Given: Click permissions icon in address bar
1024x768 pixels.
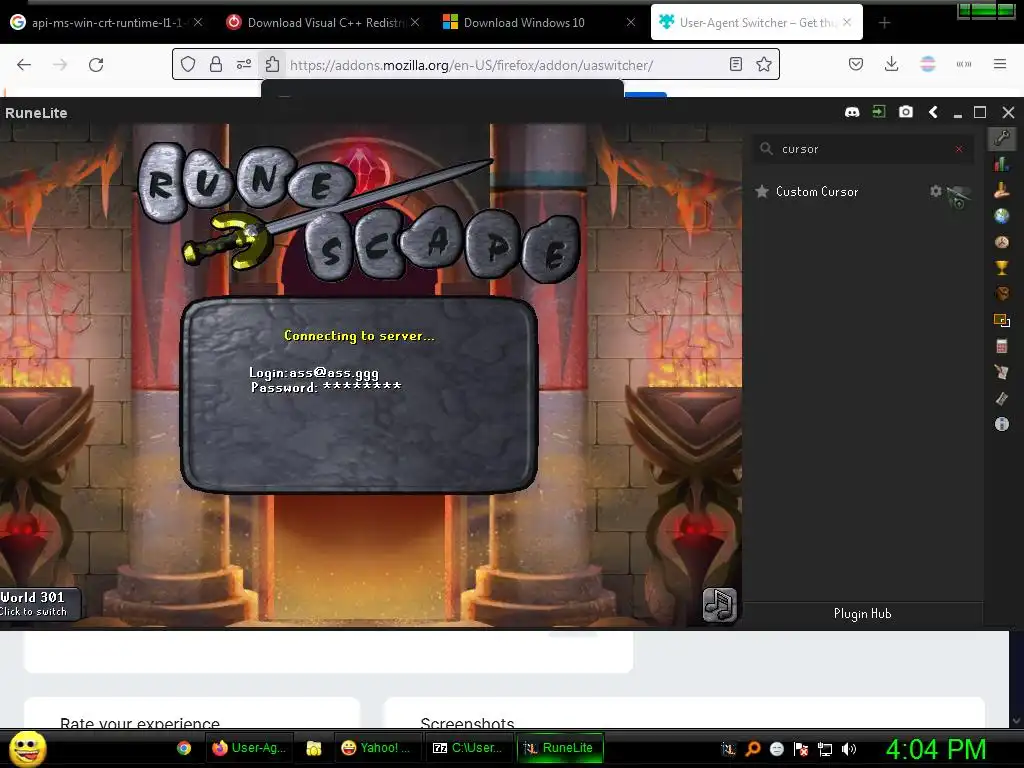Looking at the screenshot, I should point(244,64).
